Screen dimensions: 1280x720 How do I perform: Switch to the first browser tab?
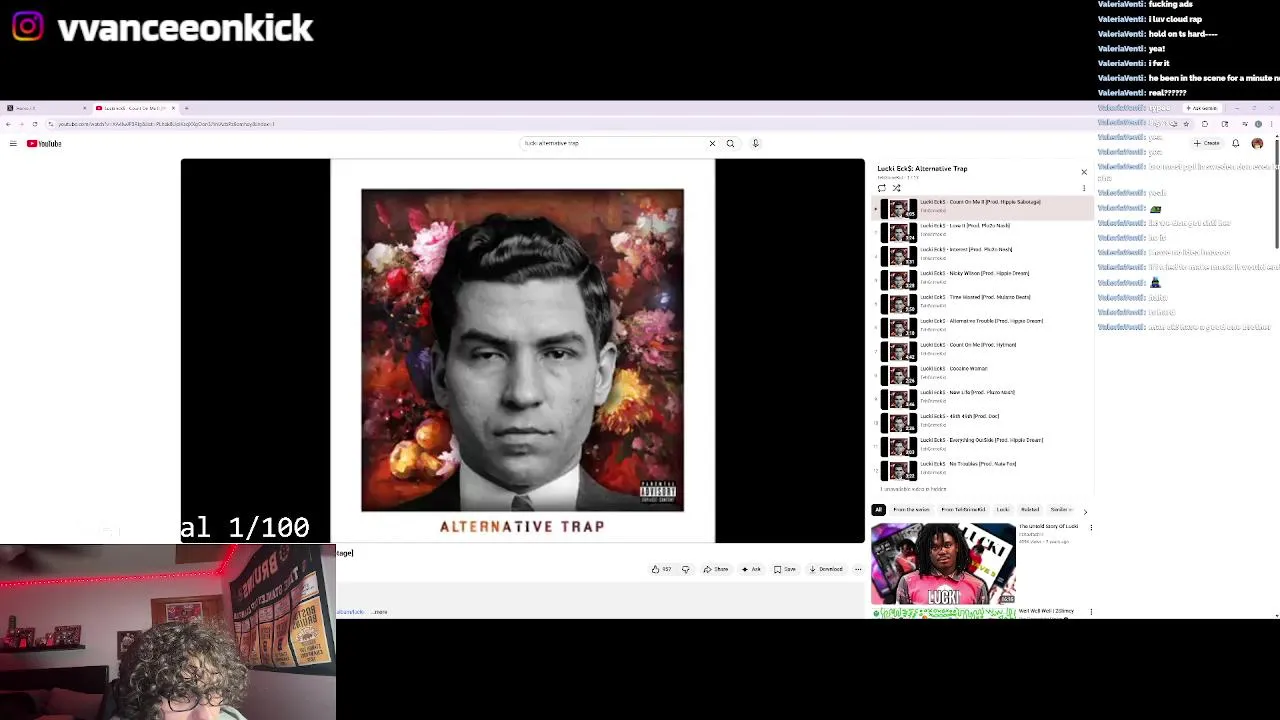pyautogui.click(x=45, y=108)
